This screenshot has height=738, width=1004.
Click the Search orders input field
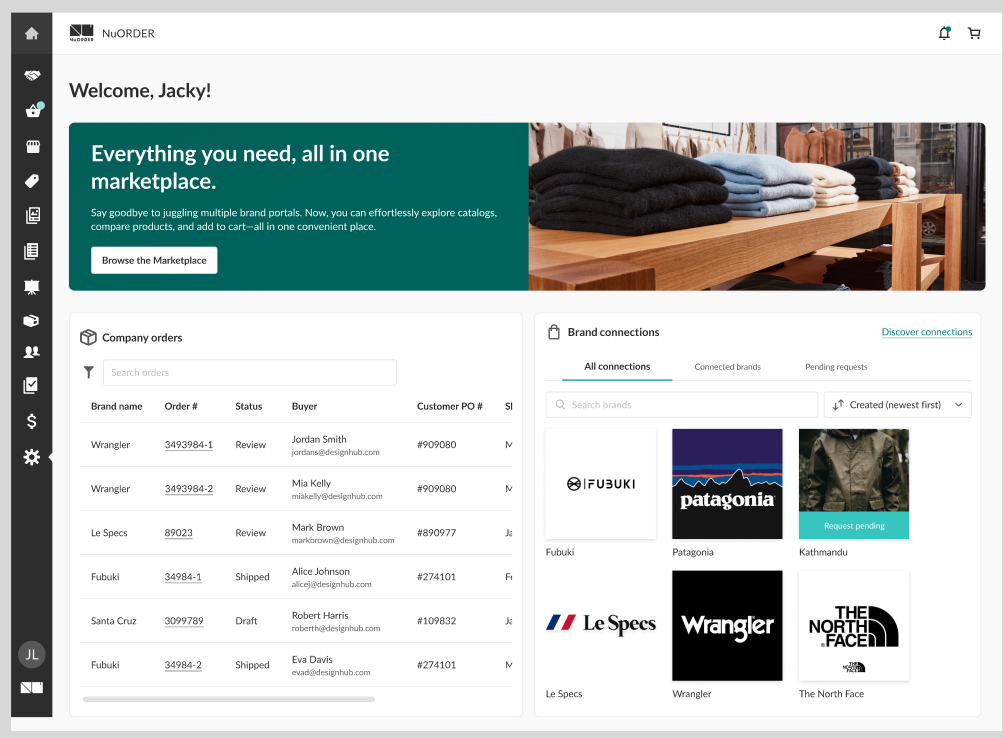point(250,373)
